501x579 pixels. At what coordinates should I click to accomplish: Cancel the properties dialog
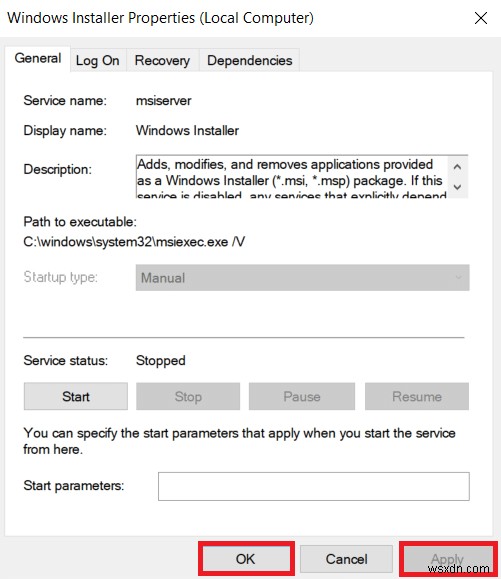346,559
